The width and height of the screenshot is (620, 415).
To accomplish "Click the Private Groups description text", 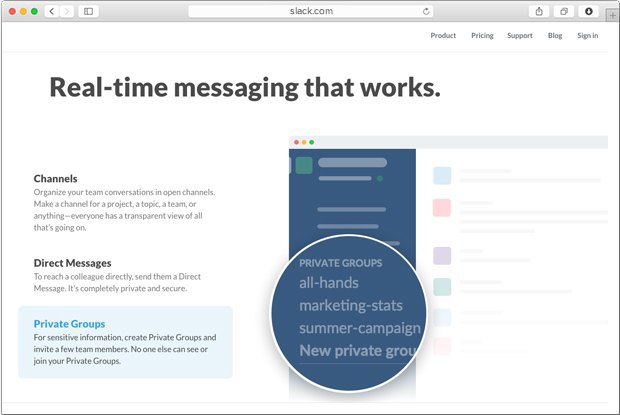I will point(125,349).
